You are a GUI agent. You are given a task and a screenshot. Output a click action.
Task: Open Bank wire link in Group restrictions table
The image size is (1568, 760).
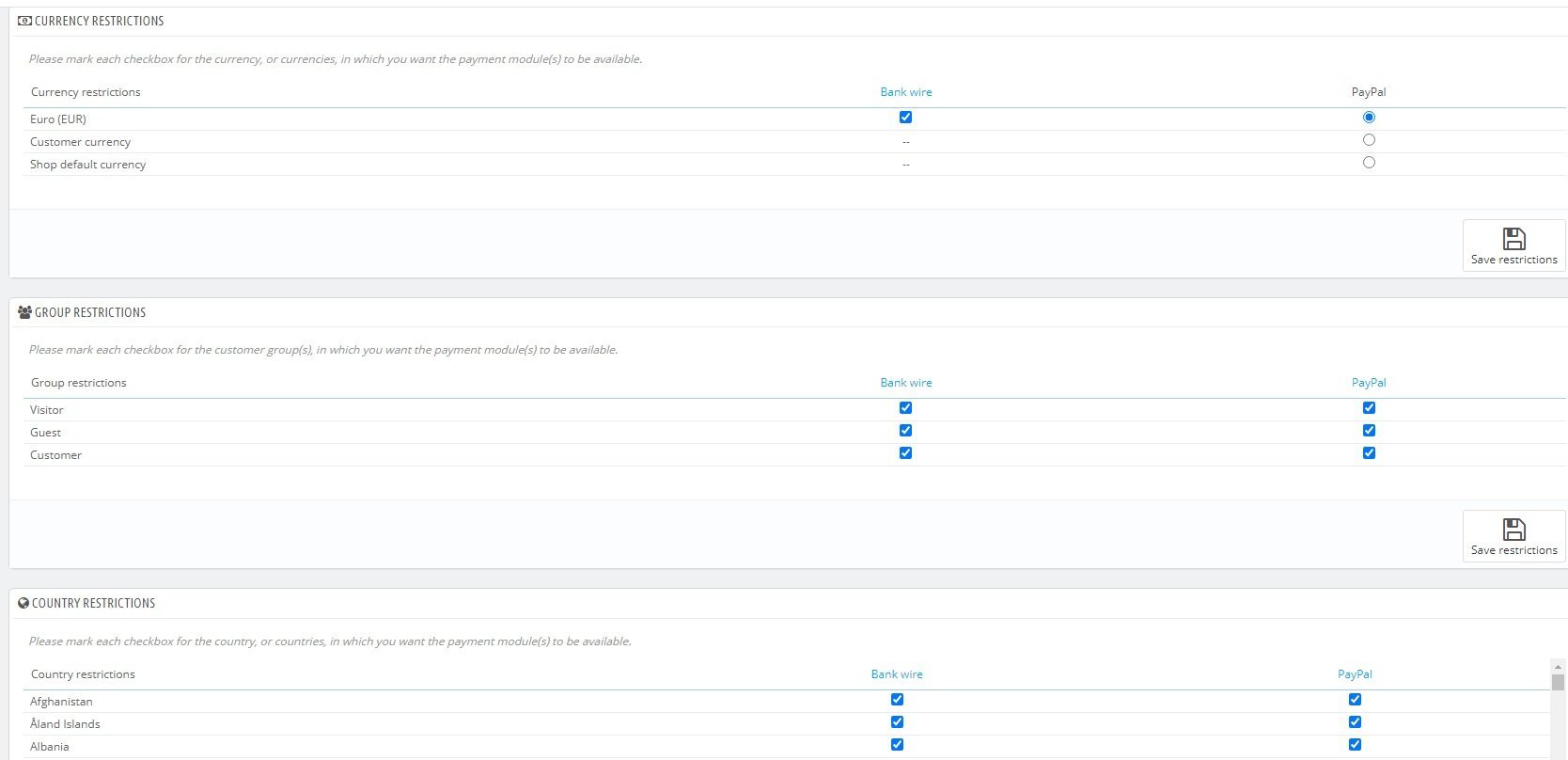click(906, 383)
